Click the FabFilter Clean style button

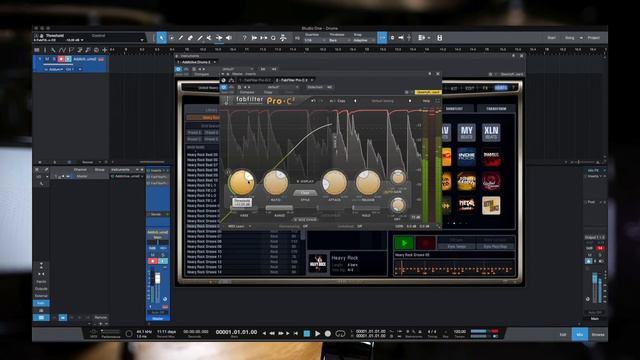pos(305,193)
